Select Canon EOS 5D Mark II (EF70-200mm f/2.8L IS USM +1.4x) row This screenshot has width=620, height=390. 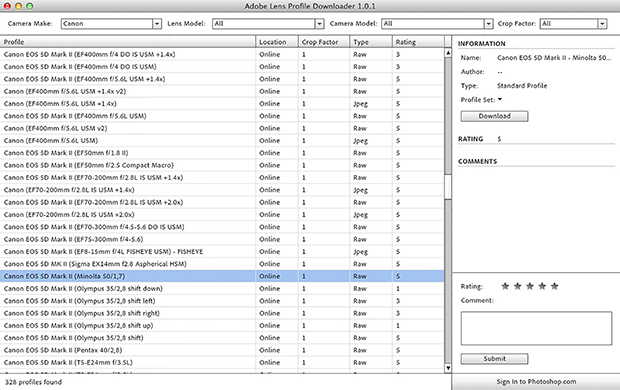pyautogui.click(x=222, y=178)
